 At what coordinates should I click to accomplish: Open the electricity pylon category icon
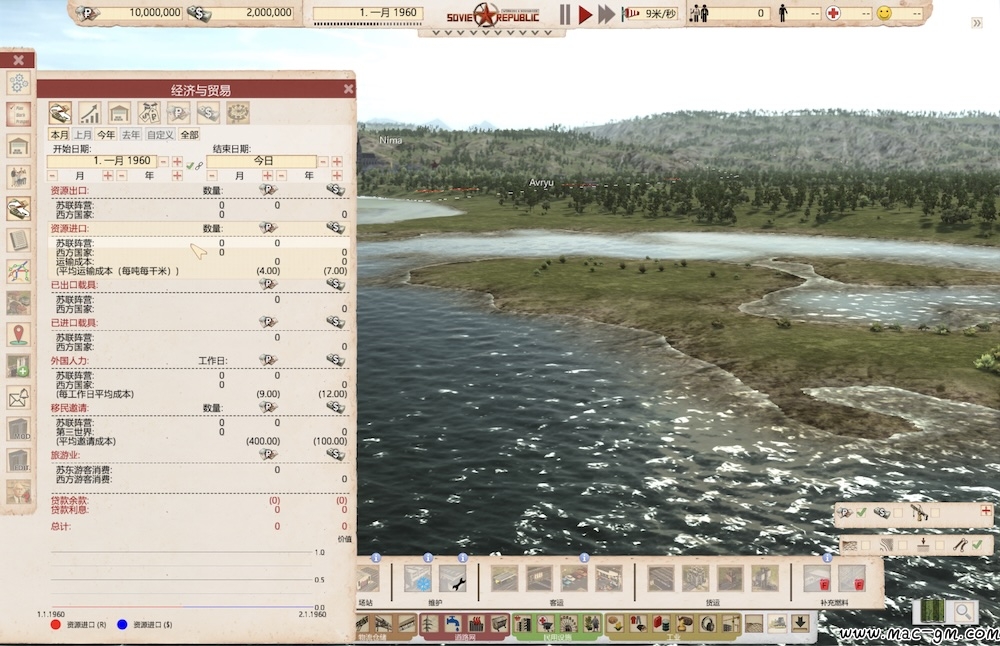pos(429,624)
